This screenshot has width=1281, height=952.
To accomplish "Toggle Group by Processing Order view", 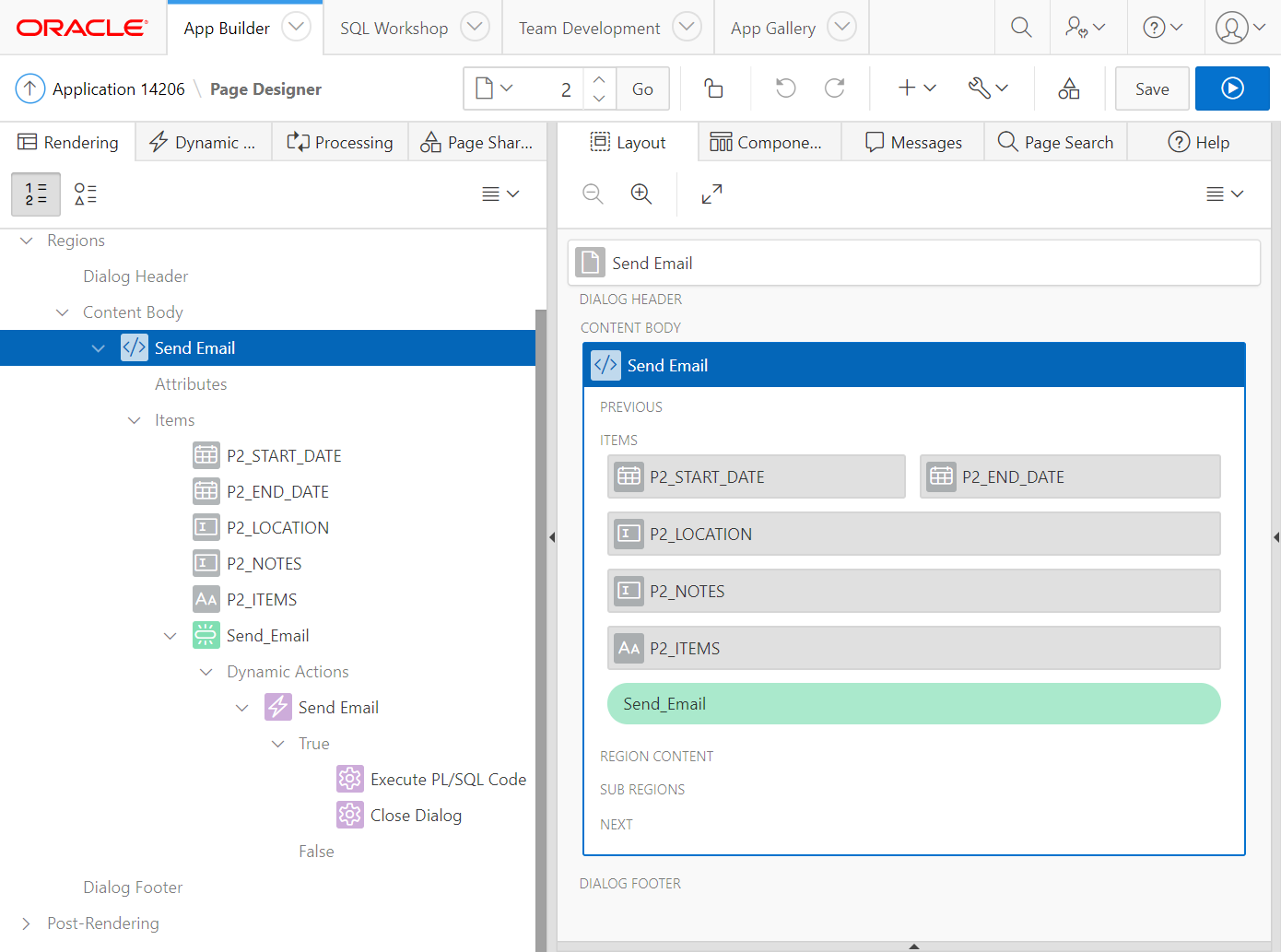I will [36, 194].
